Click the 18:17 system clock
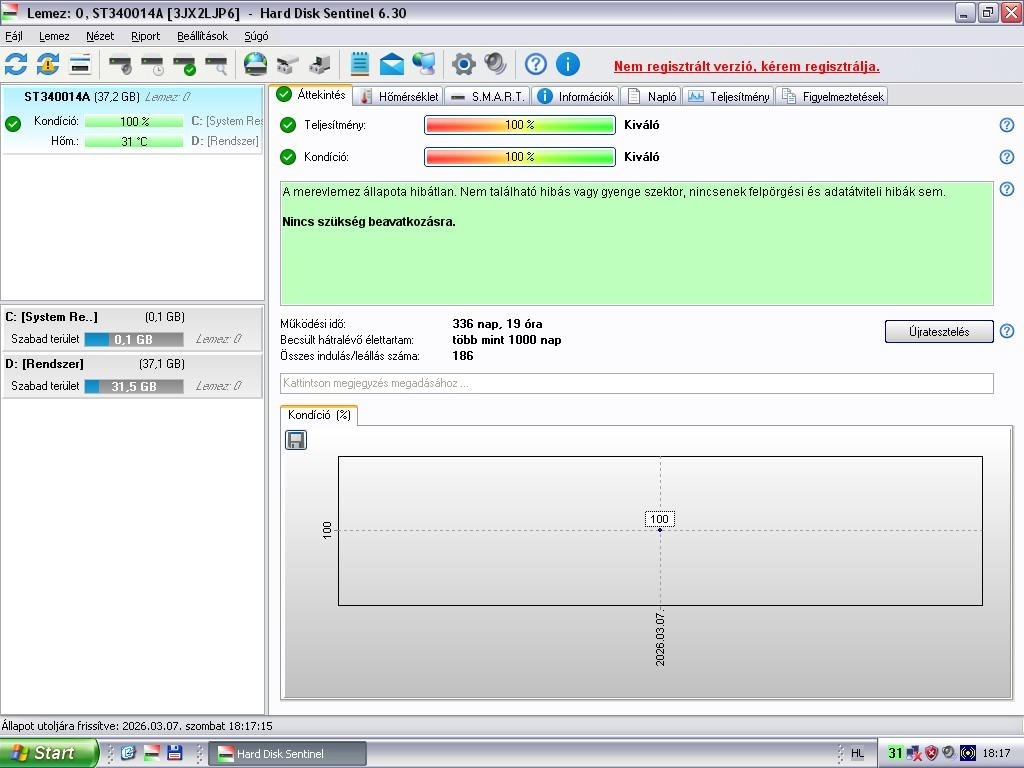 (996, 754)
